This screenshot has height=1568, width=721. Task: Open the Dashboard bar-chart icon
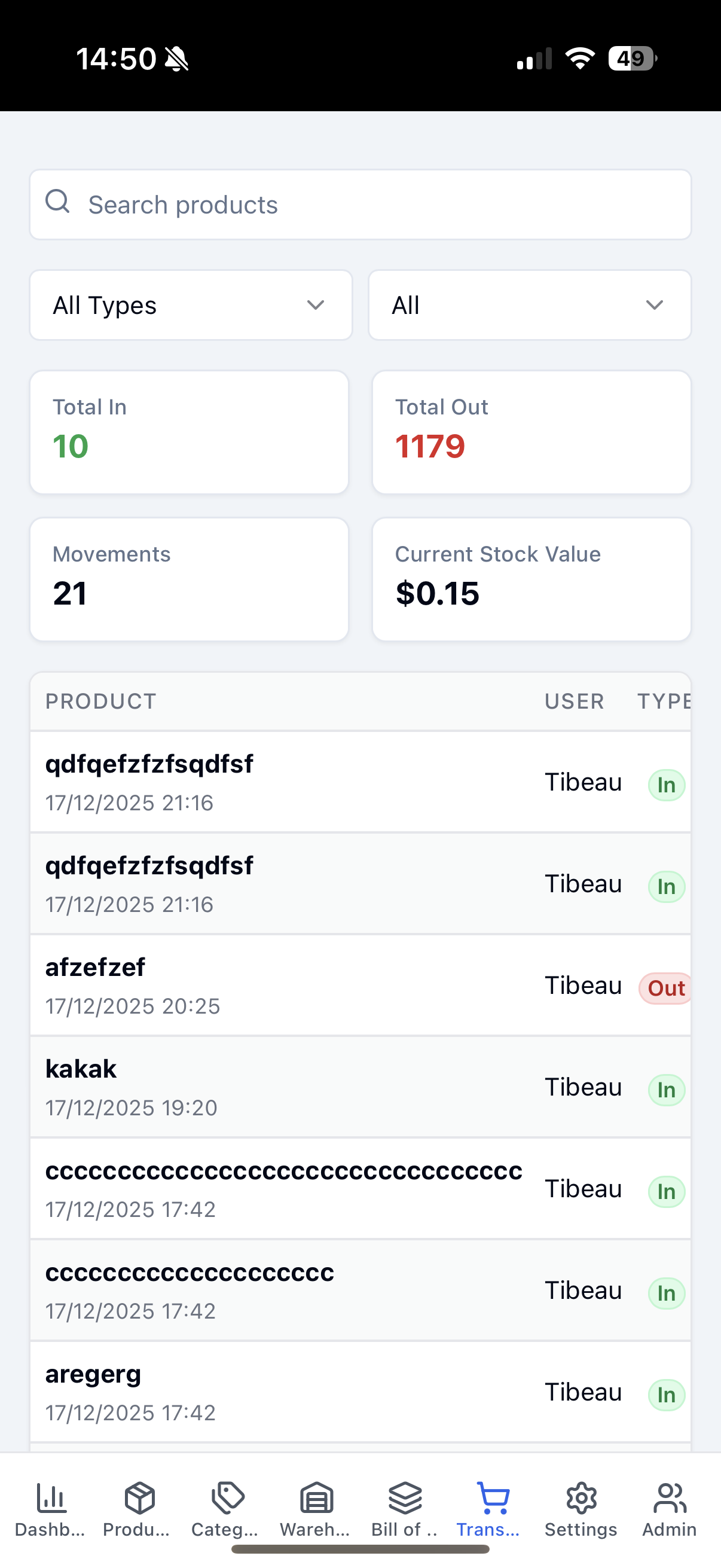51,1498
